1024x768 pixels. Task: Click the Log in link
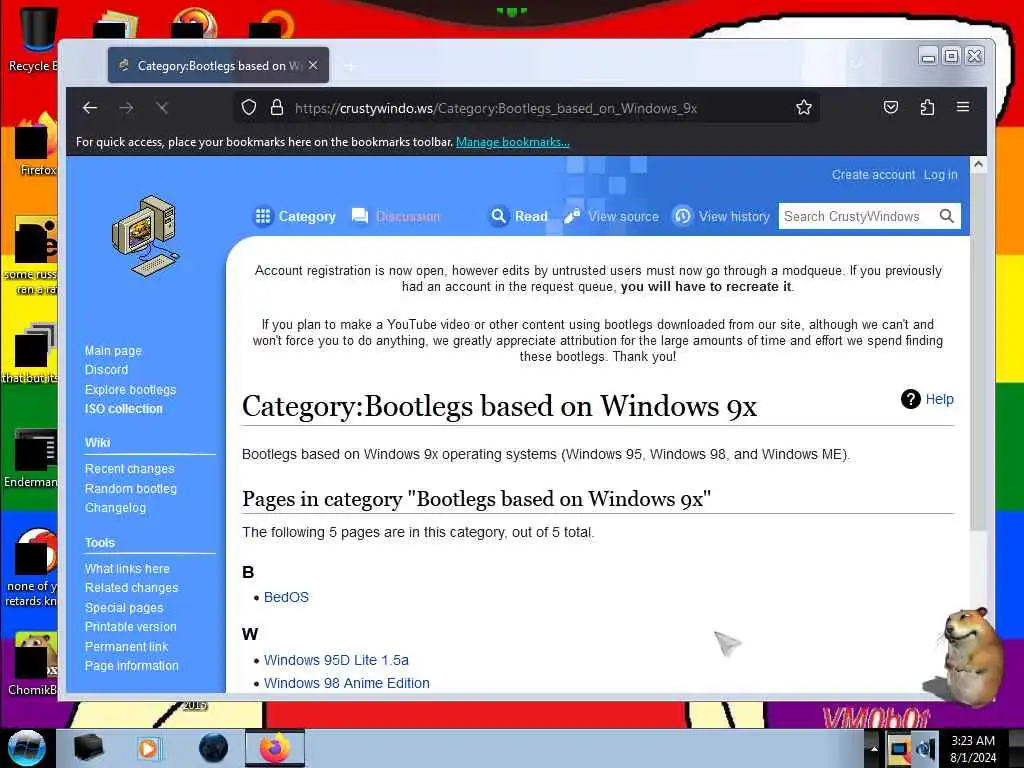click(940, 174)
